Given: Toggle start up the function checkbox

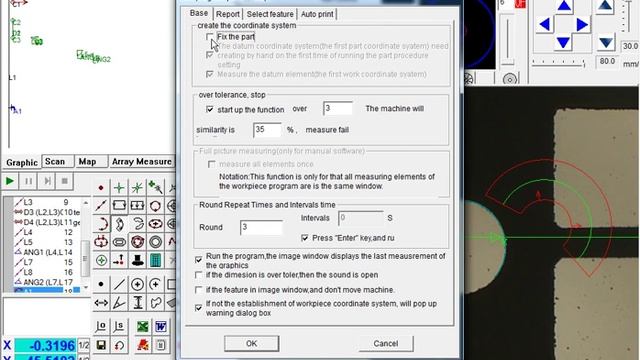Looking at the screenshot, I should coord(209,109).
